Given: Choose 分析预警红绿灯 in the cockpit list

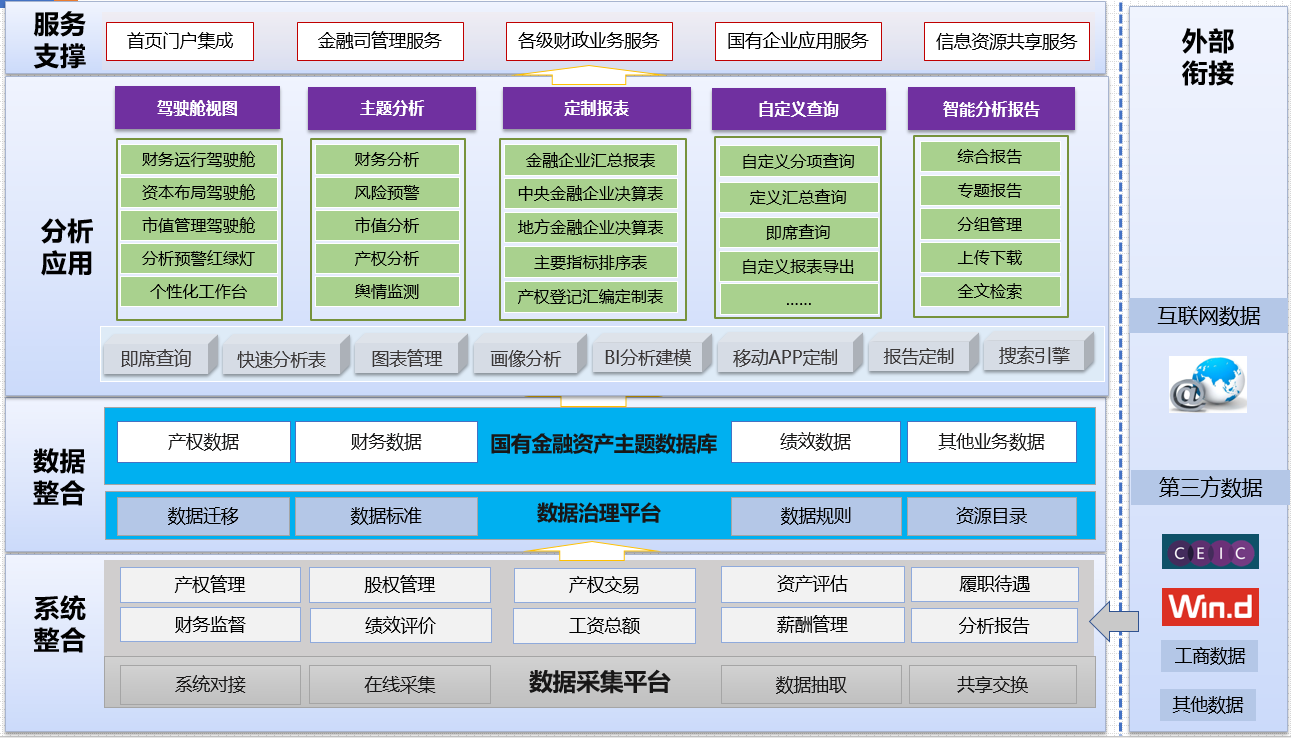Looking at the screenshot, I should (198, 259).
